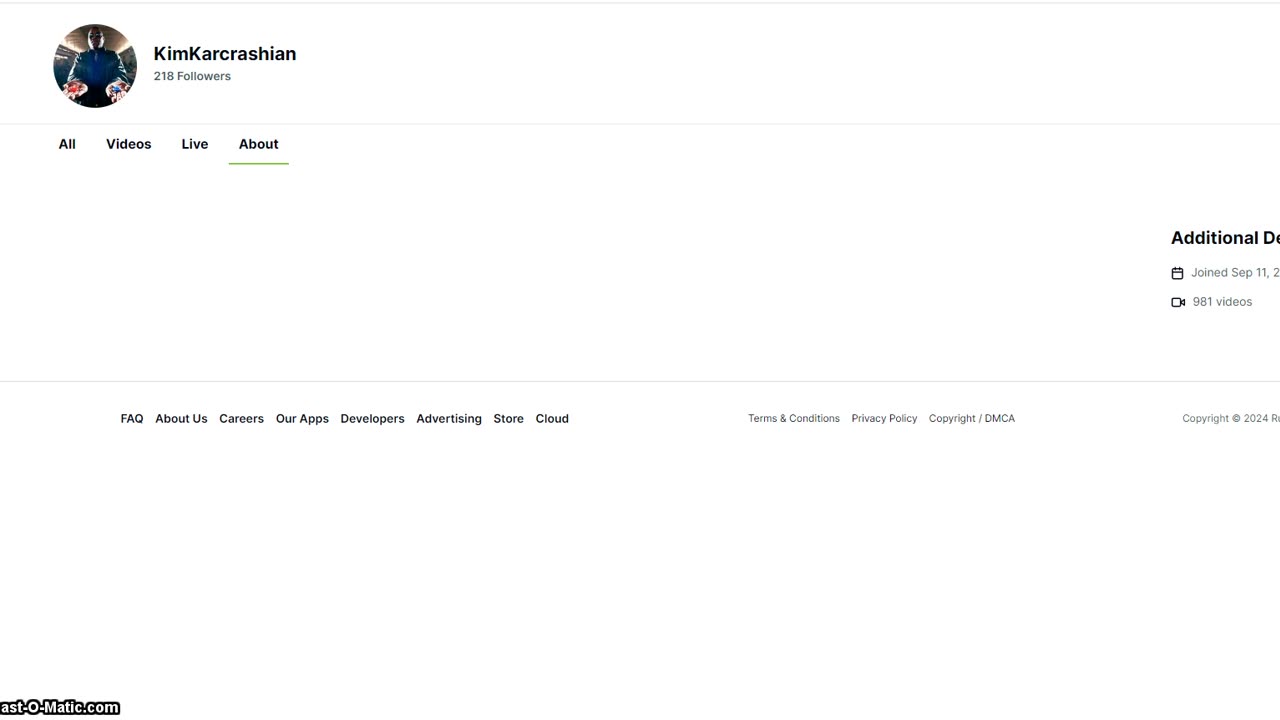Open the FAQ footer link
The height and width of the screenshot is (720, 1280).
(x=132, y=419)
